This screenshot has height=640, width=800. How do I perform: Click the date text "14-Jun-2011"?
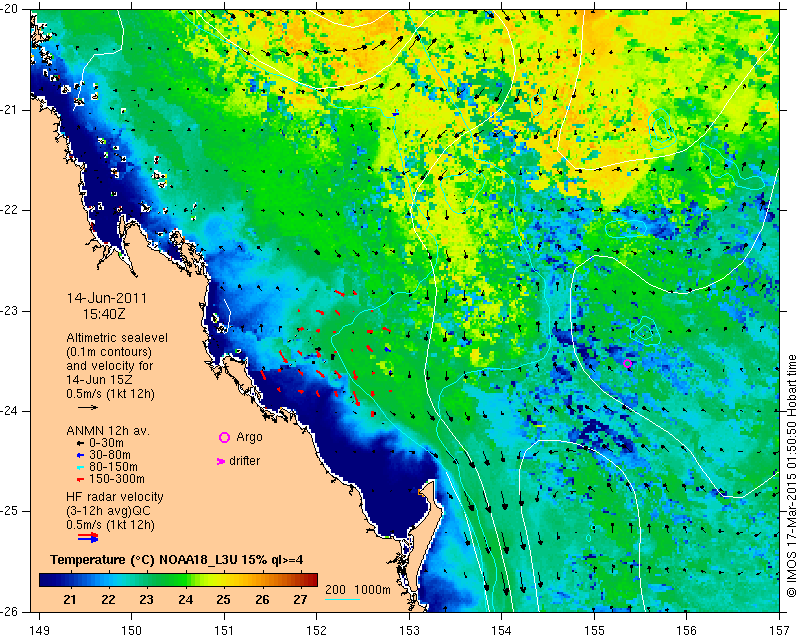pos(107,298)
